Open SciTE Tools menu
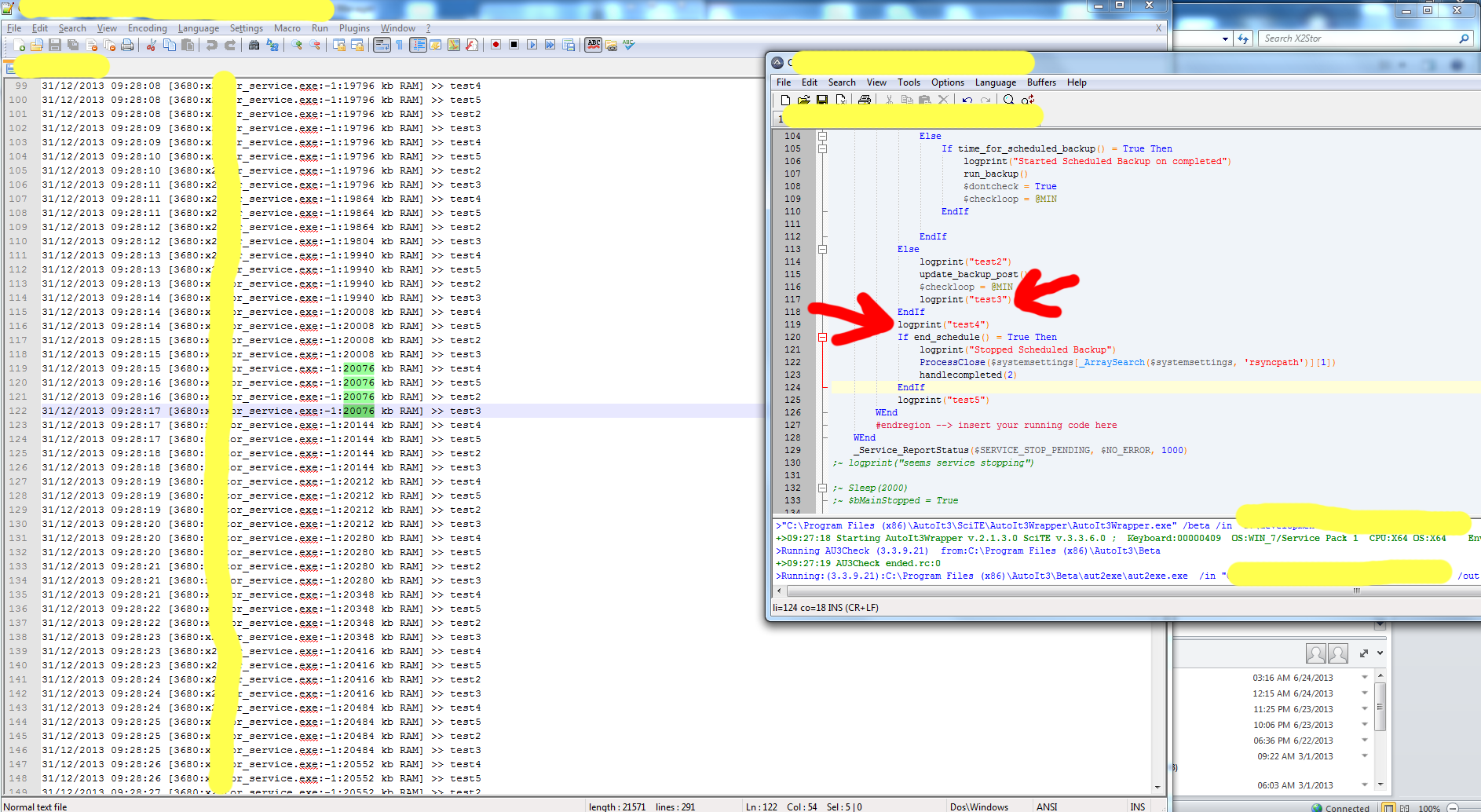1481x812 pixels. pos(909,82)
